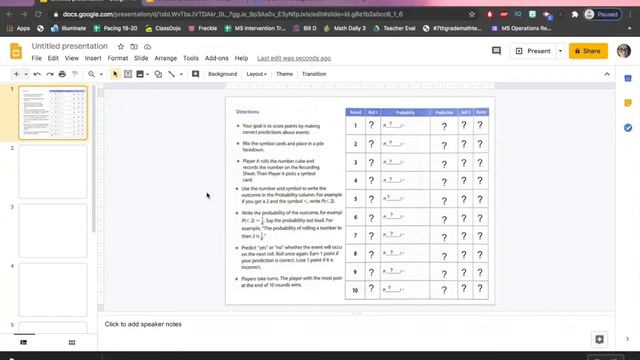Click the zoom magnifier tool
Image resolution: width=640 pixels, height=360 pixels.
91,74
